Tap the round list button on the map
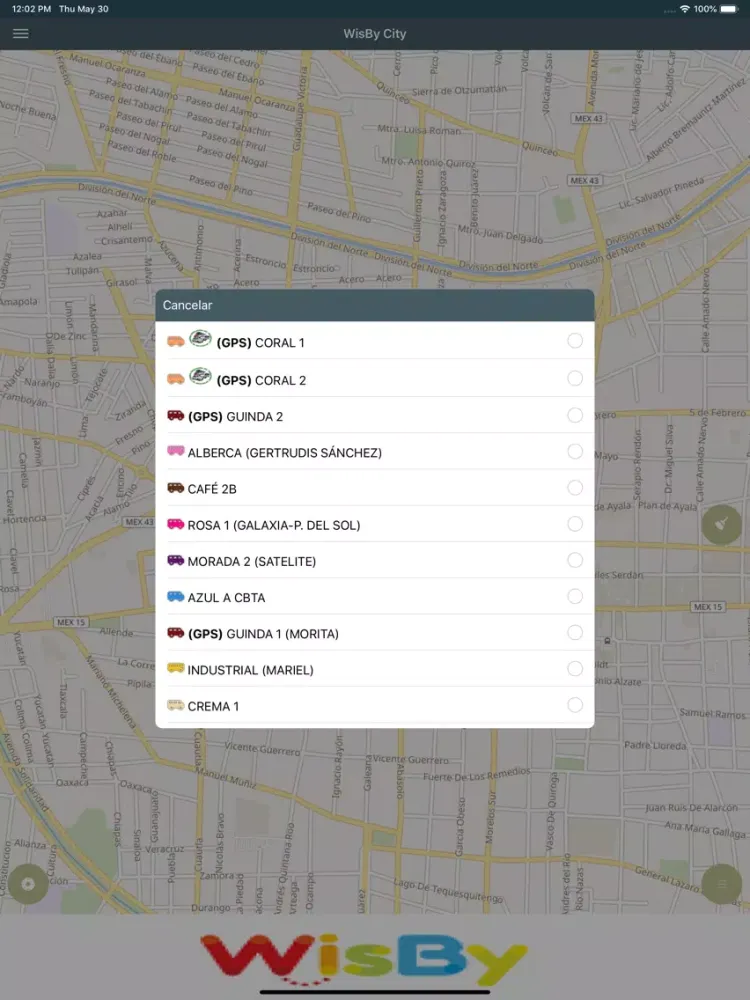The image size is (750, 1000). (x=721, y=884)
